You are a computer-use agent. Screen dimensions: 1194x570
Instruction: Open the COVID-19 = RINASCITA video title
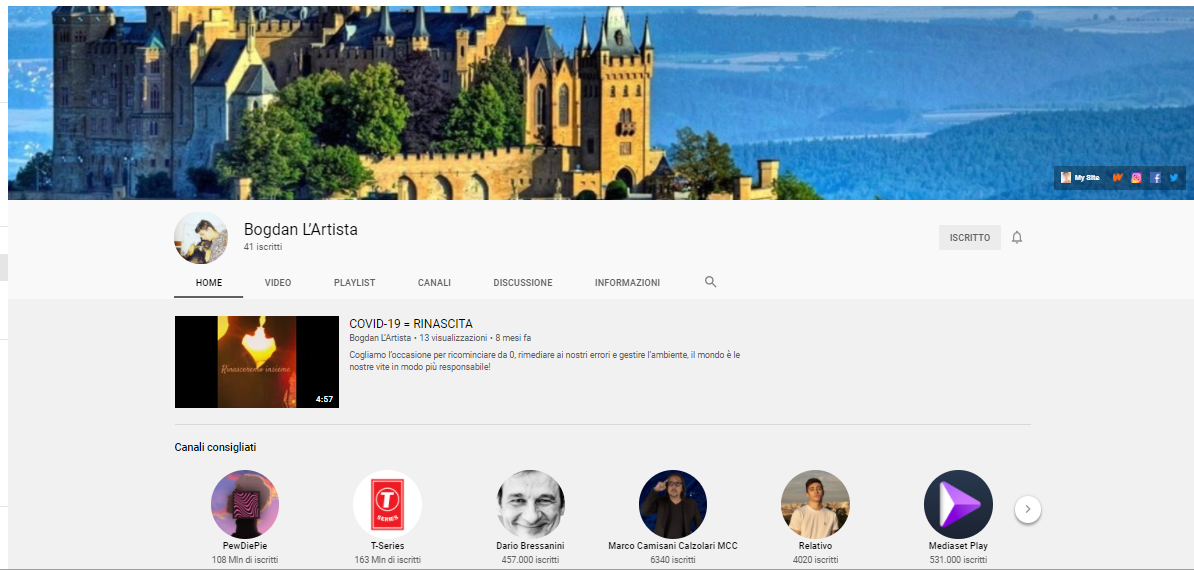(x=410, y=324)
